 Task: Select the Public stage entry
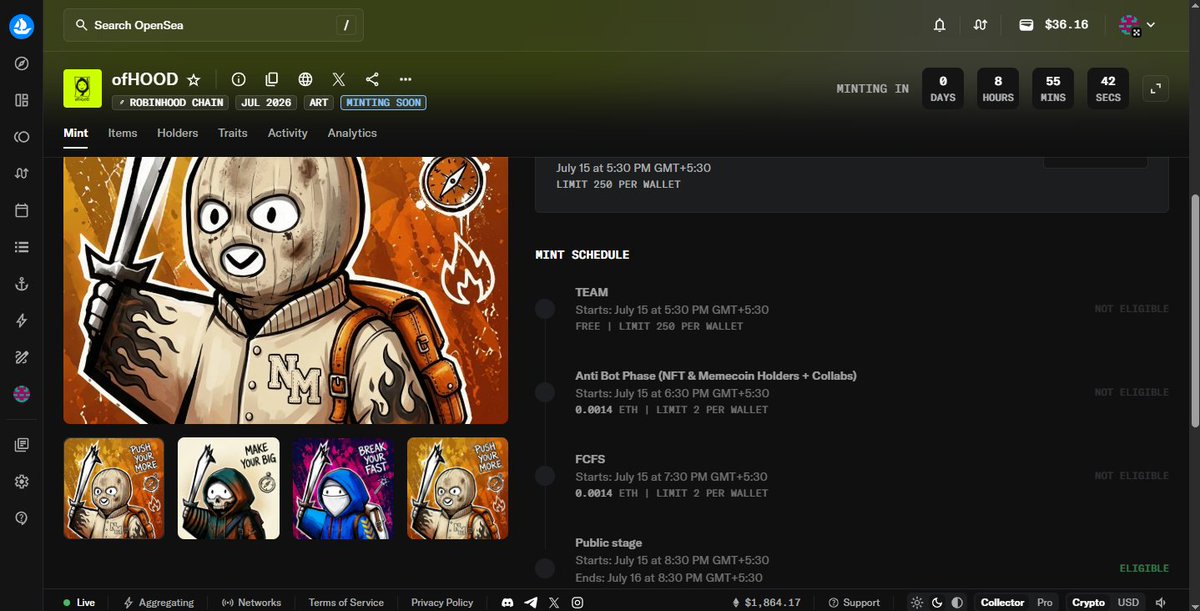click(852, 560)
